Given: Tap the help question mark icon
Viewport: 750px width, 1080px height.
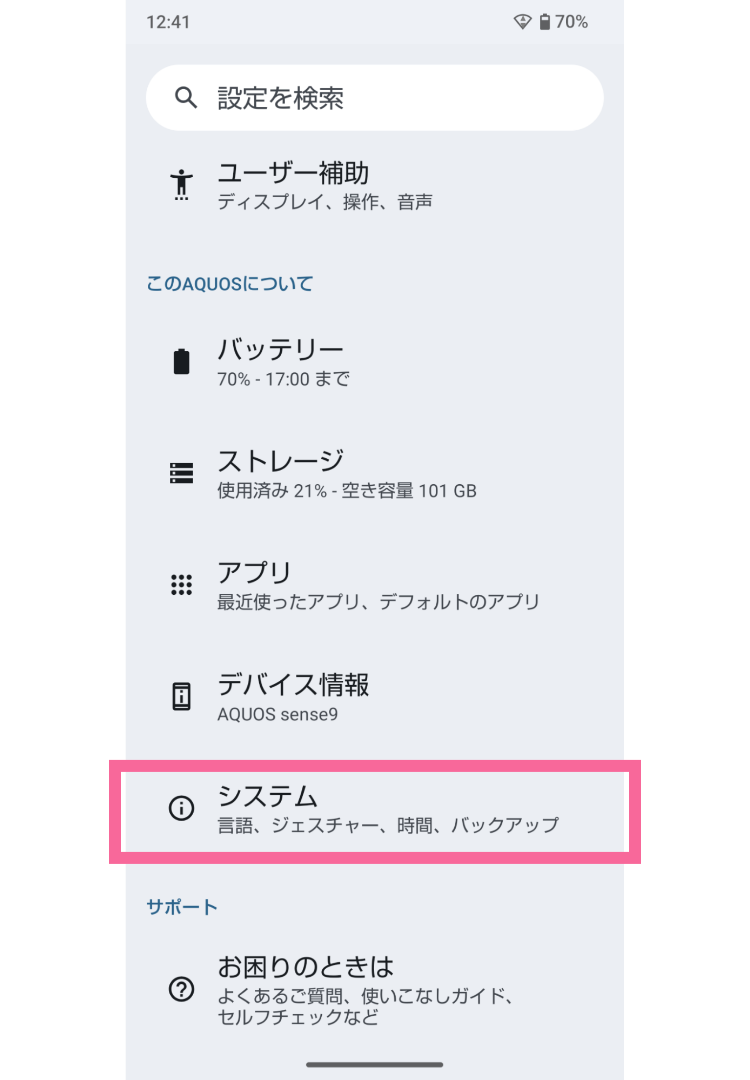Looking at the screenshot, I should (181, 990).
